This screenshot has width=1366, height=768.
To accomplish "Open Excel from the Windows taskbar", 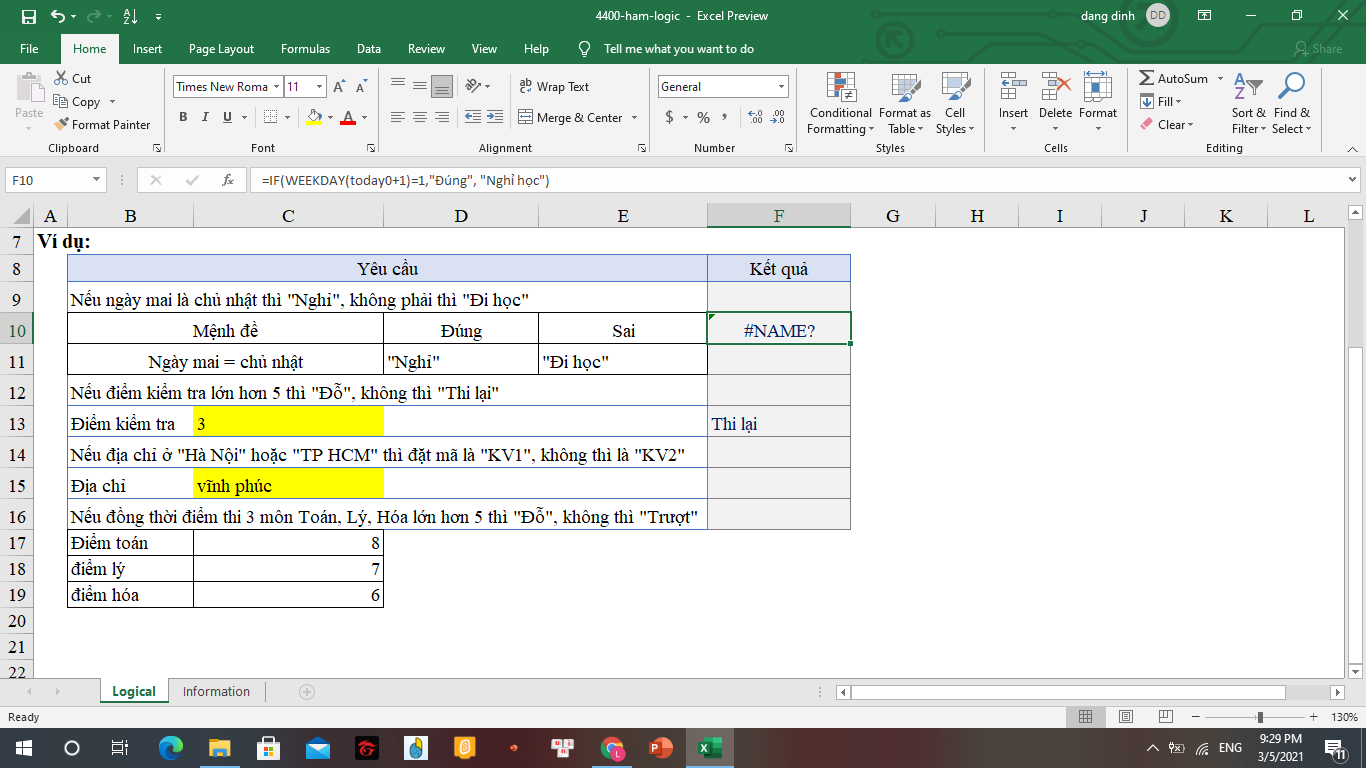I will pyautogui.click(x=708, y=748).
